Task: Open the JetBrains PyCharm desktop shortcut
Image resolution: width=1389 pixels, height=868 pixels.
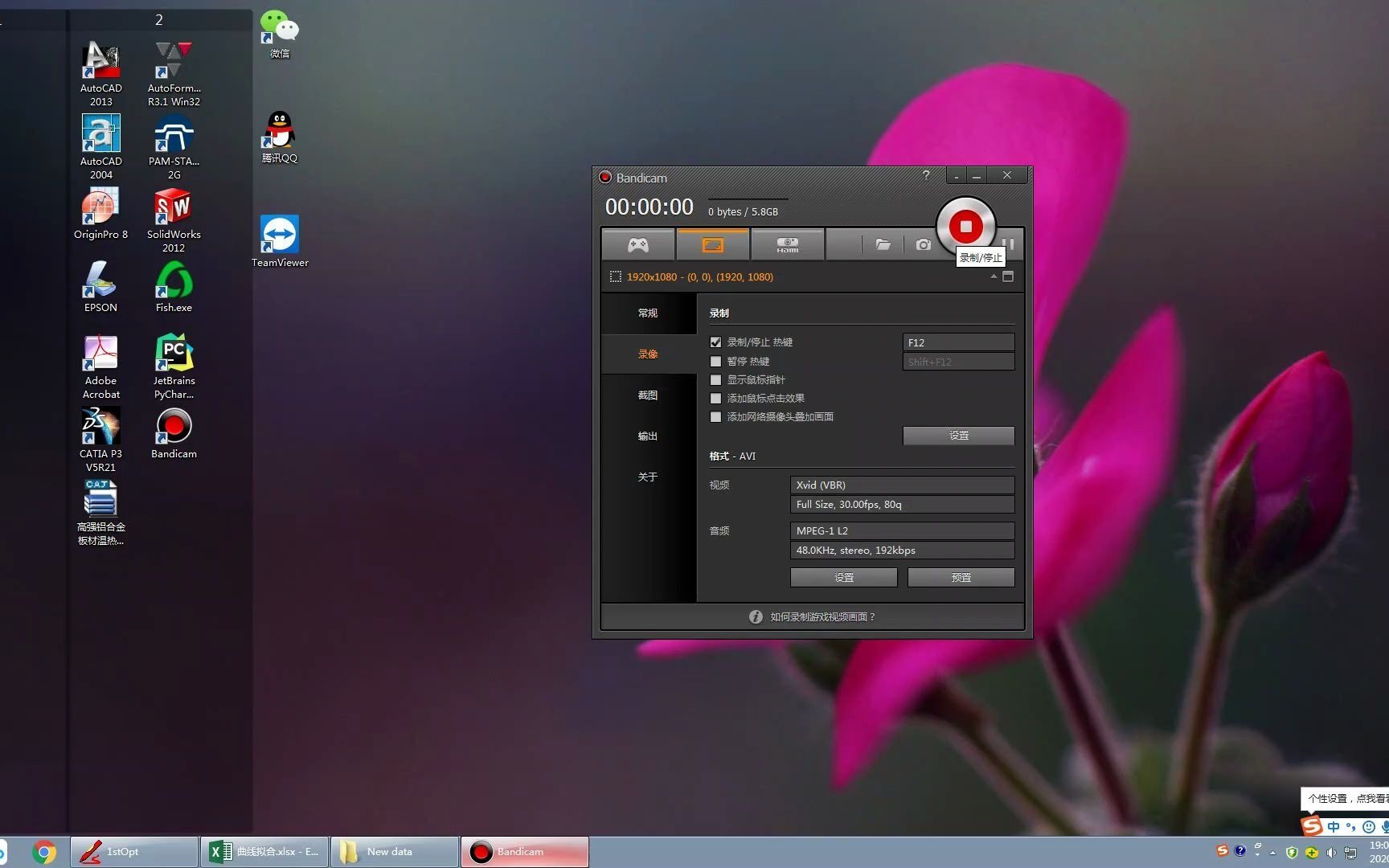Action: pyautogui.click(x=174, y=366)
